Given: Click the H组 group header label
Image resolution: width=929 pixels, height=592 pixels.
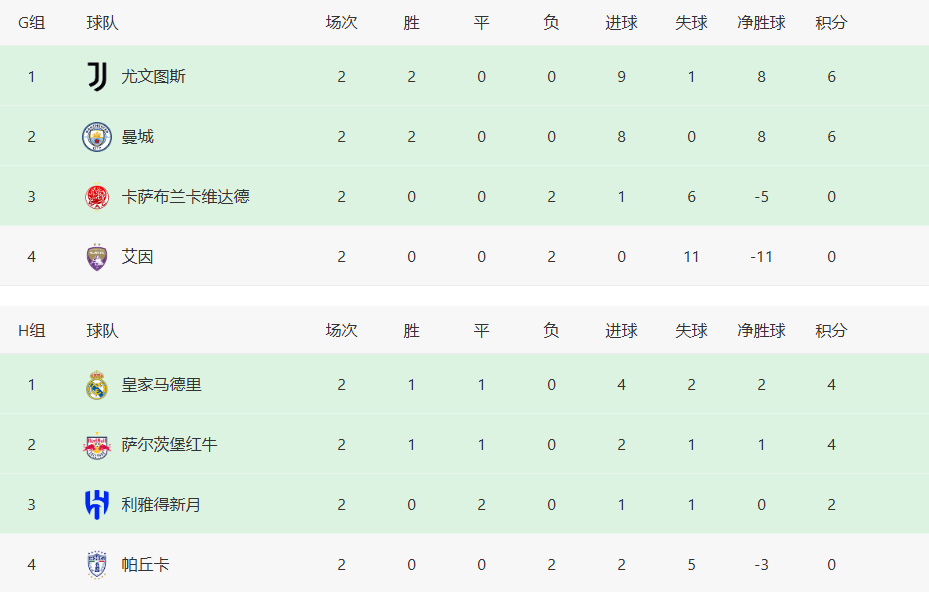Looking at the screenshot, I should point(31,331).
